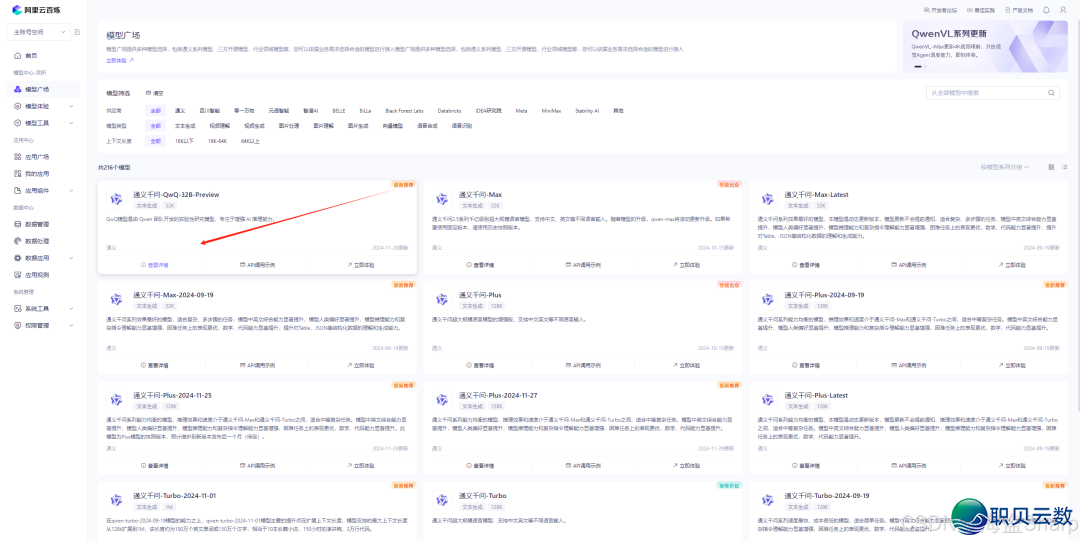Screen dimensions: 1080x541
Task: Open 最佳实践 in the top bar
Action: pos(983,10)
